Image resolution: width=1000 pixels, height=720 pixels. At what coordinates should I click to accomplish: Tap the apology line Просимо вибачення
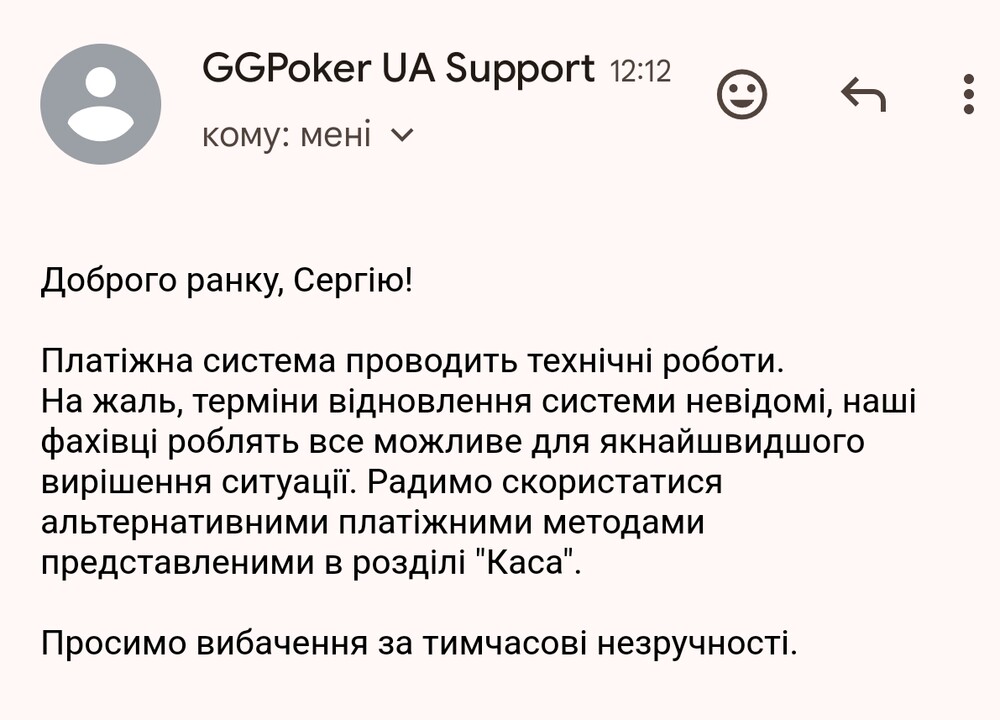(419, 643)
